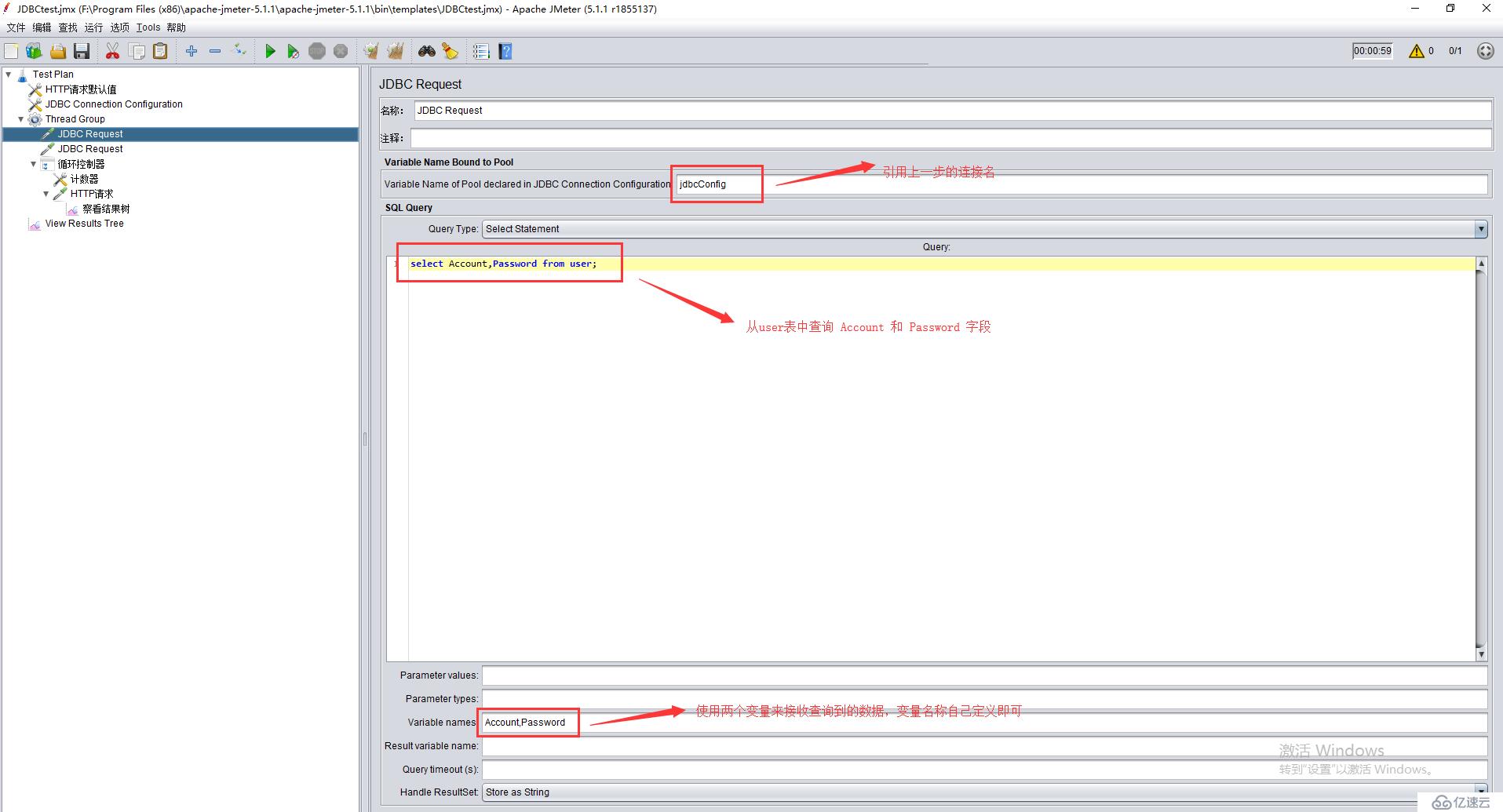This screenshot has width=1503, height=812.
Task: Collapse the Test Plan node
Action: [9, 75]
